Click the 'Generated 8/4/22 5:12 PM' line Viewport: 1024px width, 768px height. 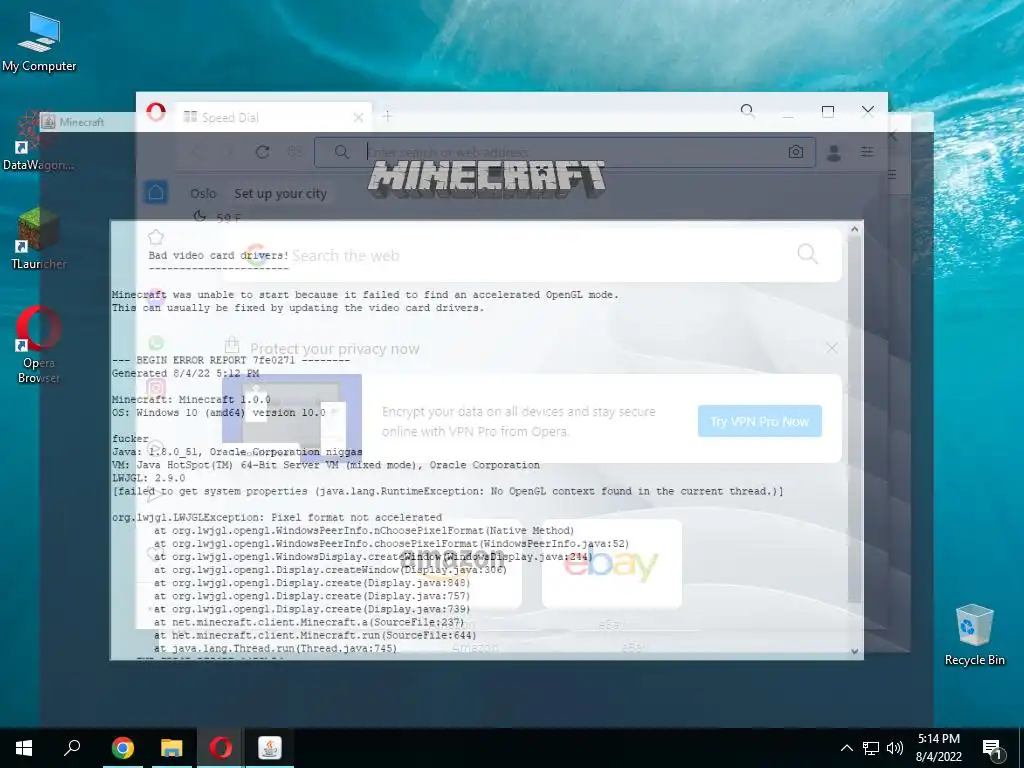(185, 374)
